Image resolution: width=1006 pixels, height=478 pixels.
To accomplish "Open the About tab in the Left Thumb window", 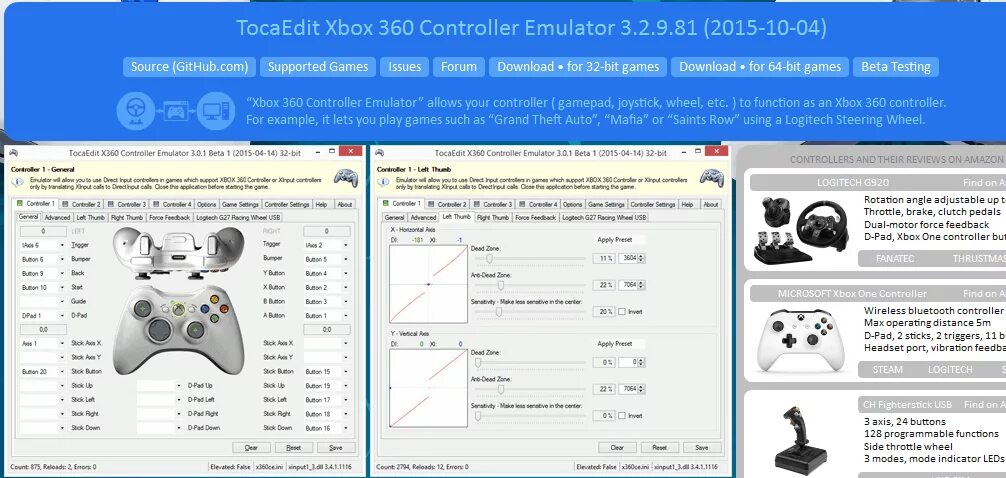I will click(x=710, y=205).
